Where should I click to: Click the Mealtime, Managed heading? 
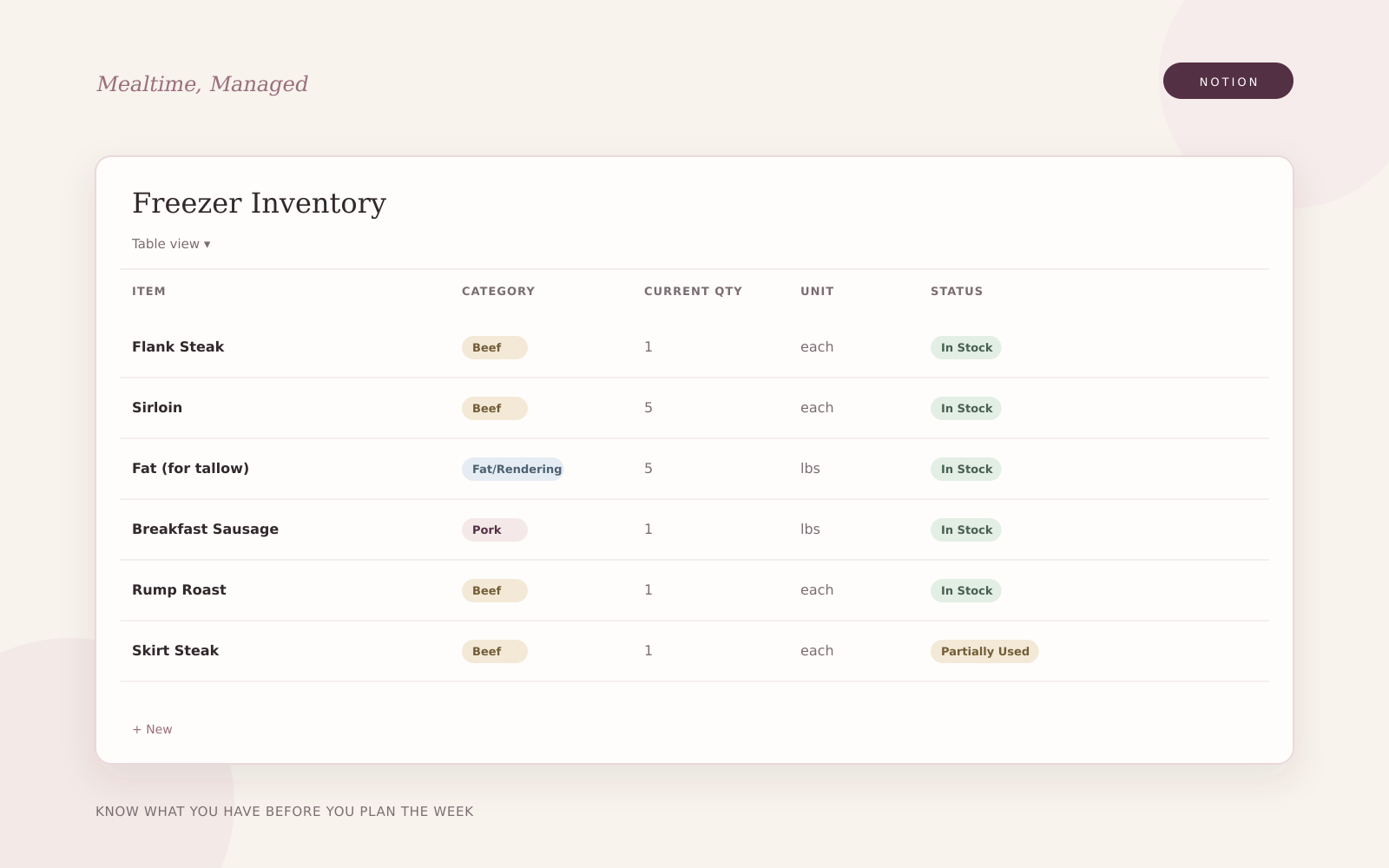coord(202,84)
